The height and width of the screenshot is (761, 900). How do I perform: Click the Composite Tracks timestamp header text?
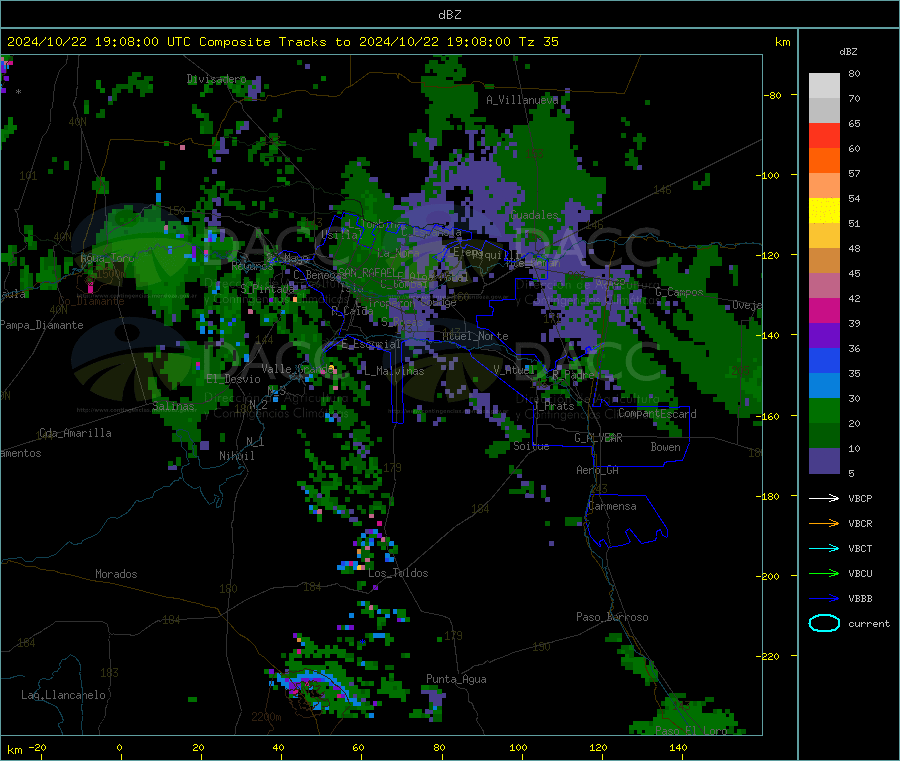282,42
